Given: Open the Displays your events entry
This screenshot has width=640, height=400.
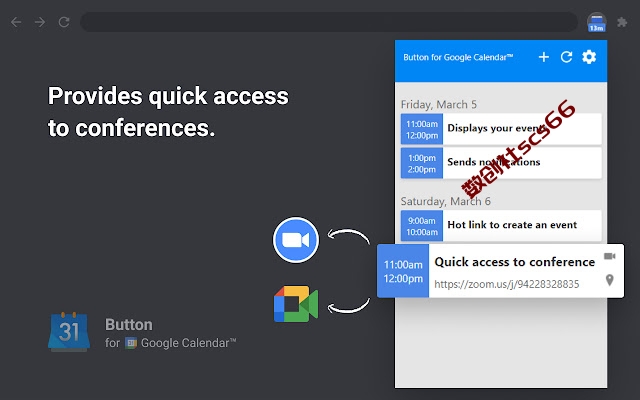Looking at the screenshot, I should (501, 129).
